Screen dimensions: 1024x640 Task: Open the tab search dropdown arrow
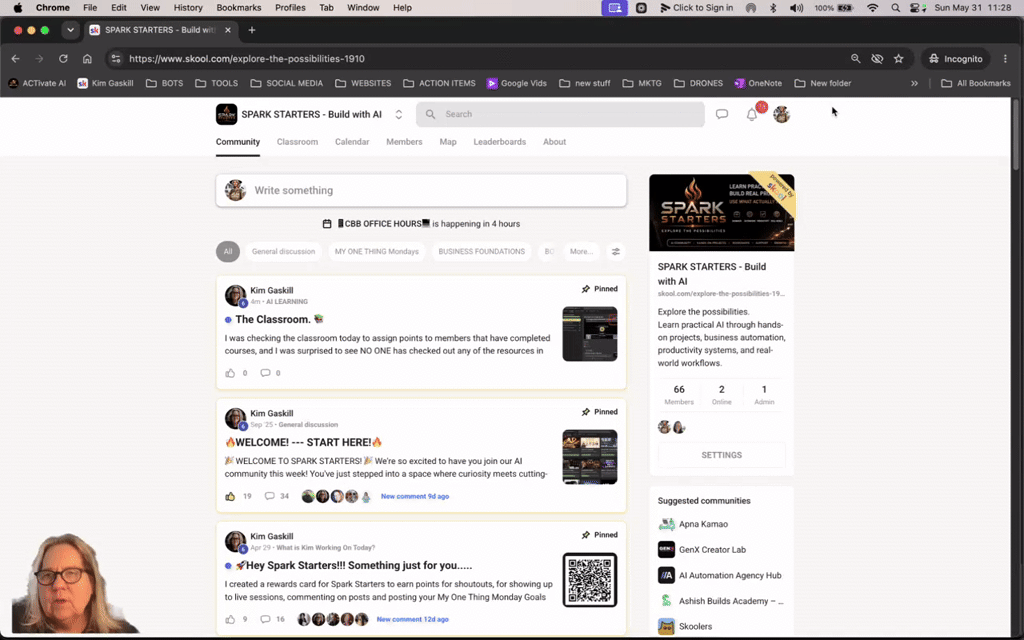(71, 30)
